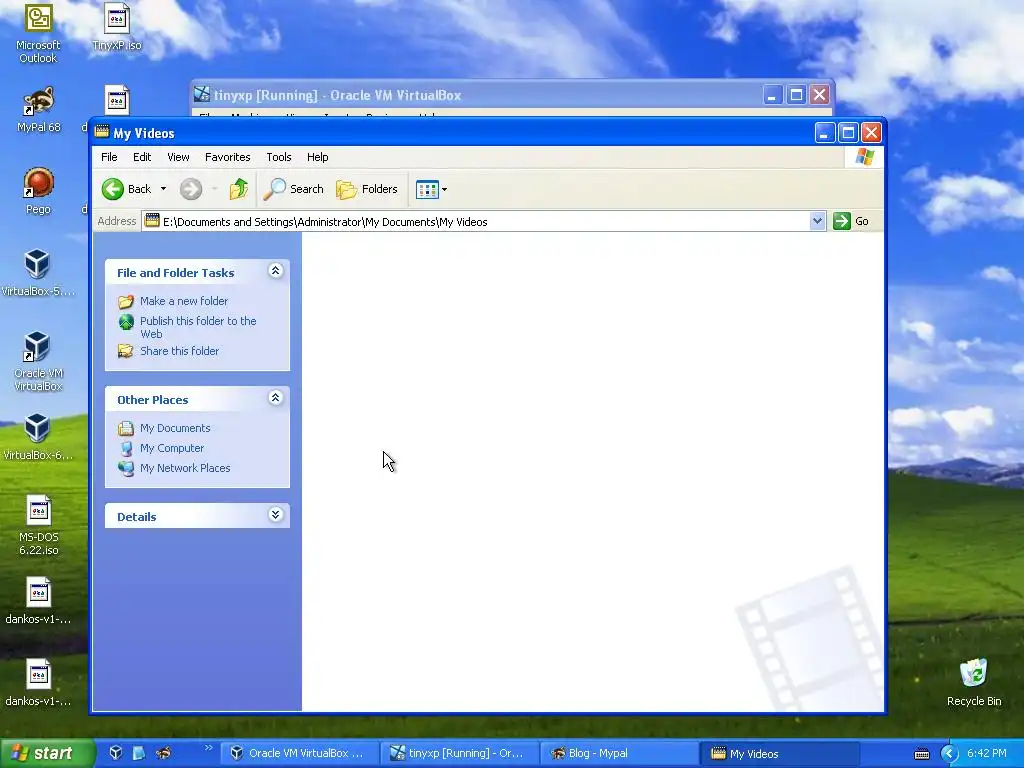
Task: Select the MS-DOS 6.22.iso desktop file
Action: (x=39, y=525)
